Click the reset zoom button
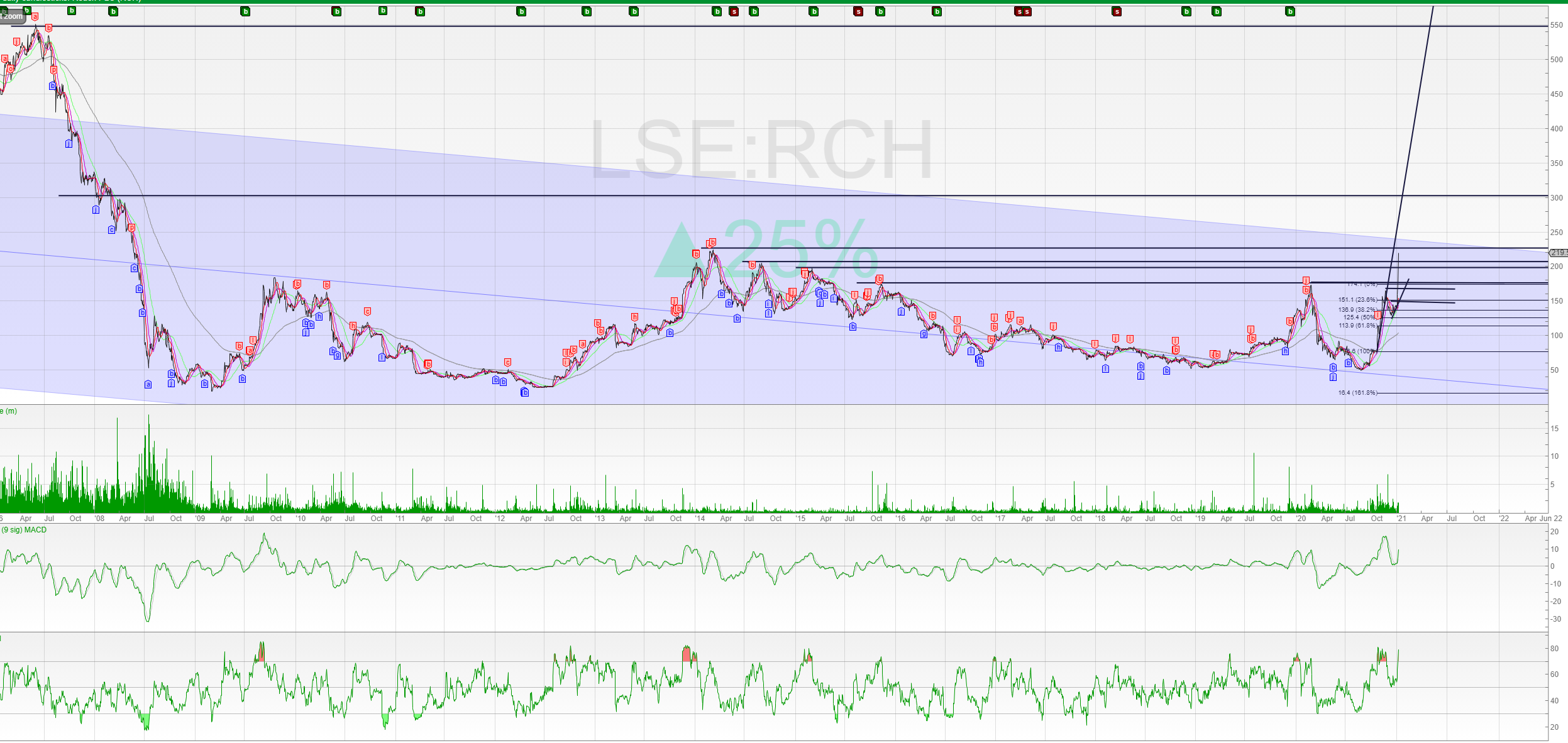Viewport: 1568px width, 743px height. tap(13, 16)
